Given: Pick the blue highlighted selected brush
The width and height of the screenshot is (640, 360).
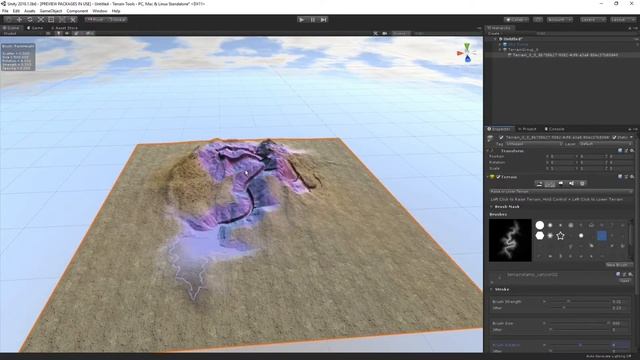Looking at the screenshot, I should click(602, 236).
